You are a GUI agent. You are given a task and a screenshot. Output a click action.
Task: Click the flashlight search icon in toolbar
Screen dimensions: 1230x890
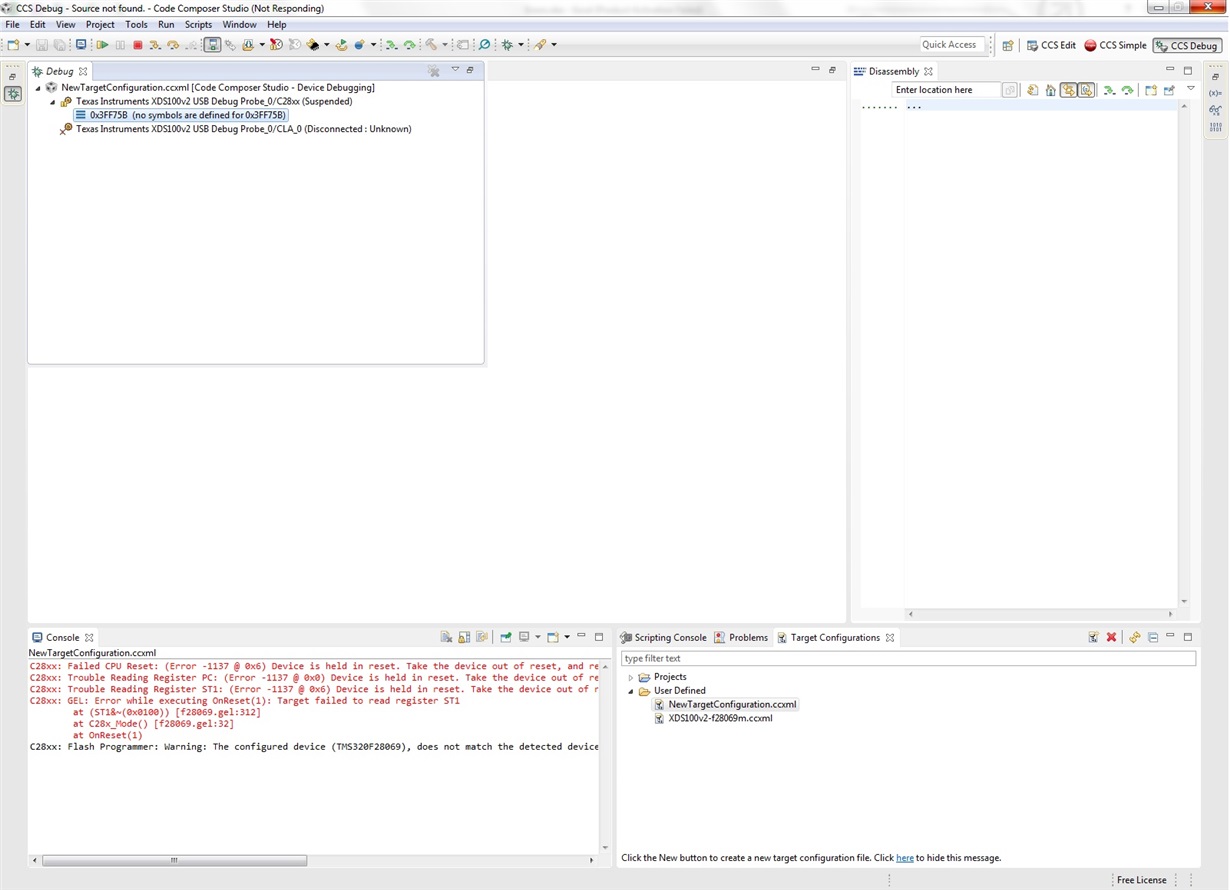(x=539, y=45)
